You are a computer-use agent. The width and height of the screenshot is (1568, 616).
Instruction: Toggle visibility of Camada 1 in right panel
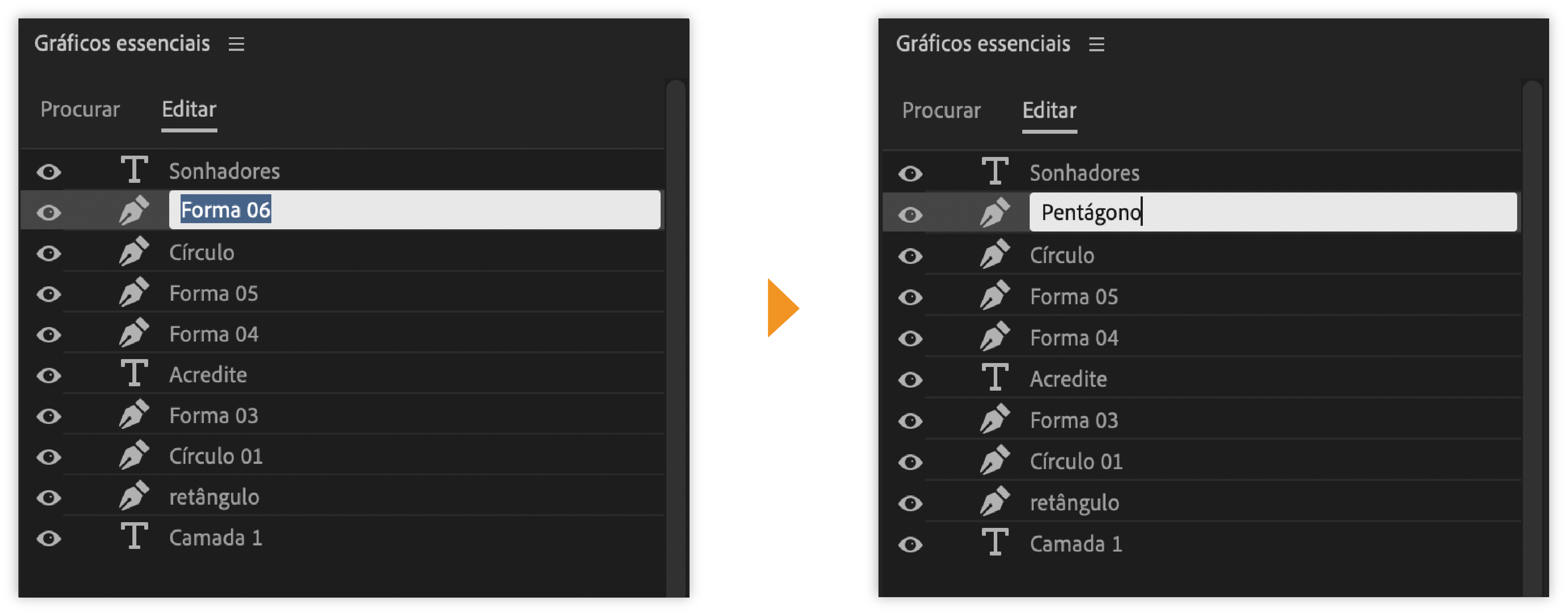[x=910, y=544]
